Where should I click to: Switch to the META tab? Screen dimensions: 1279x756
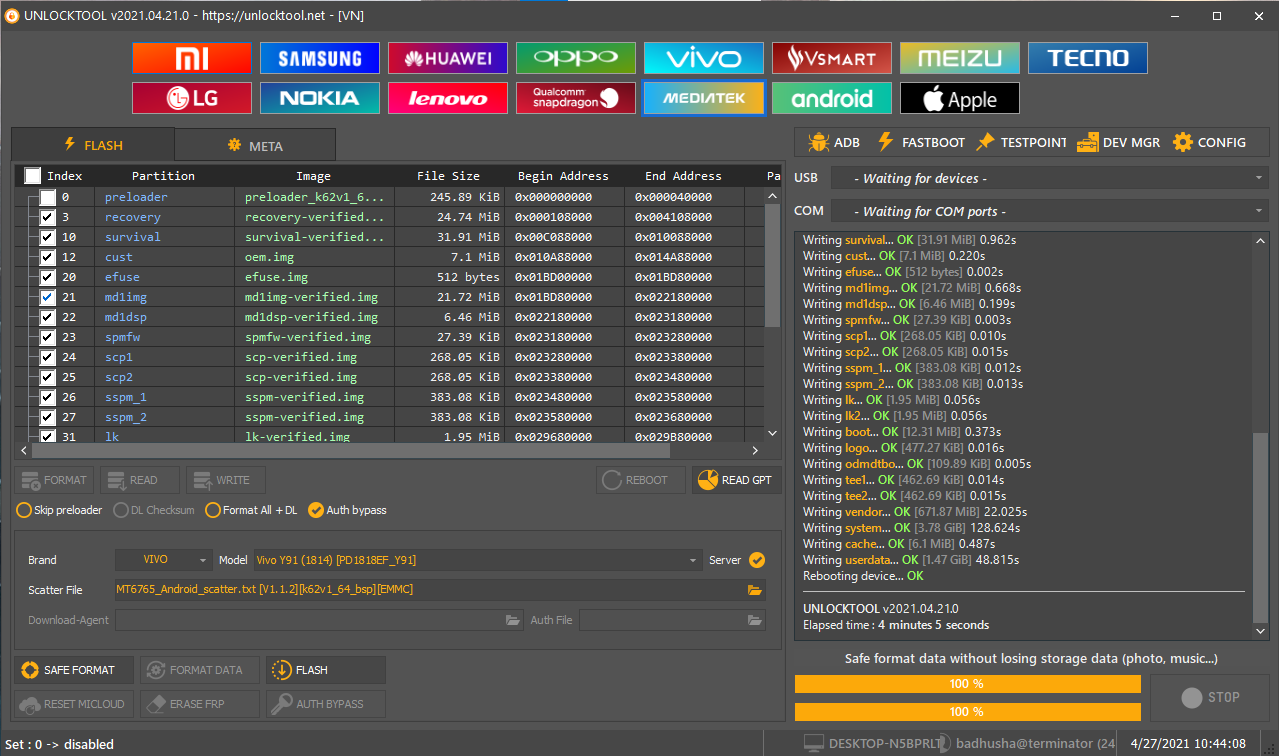point(255,146)
